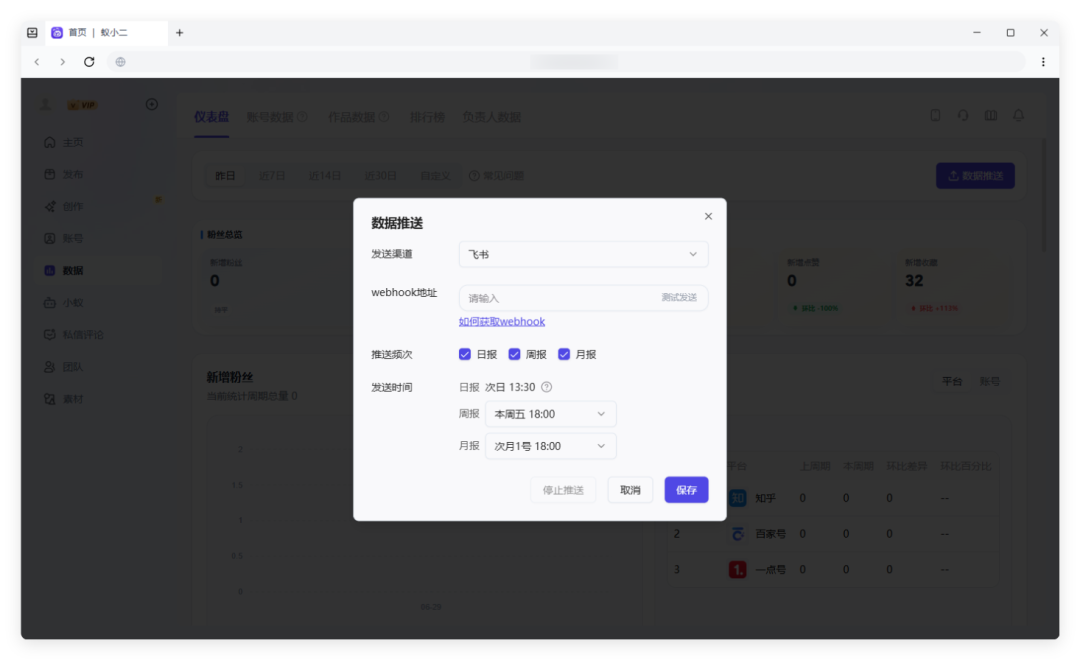Select the 自定义 date range
The height and width of the screenshot is (660, 1080).
[435, 176]
